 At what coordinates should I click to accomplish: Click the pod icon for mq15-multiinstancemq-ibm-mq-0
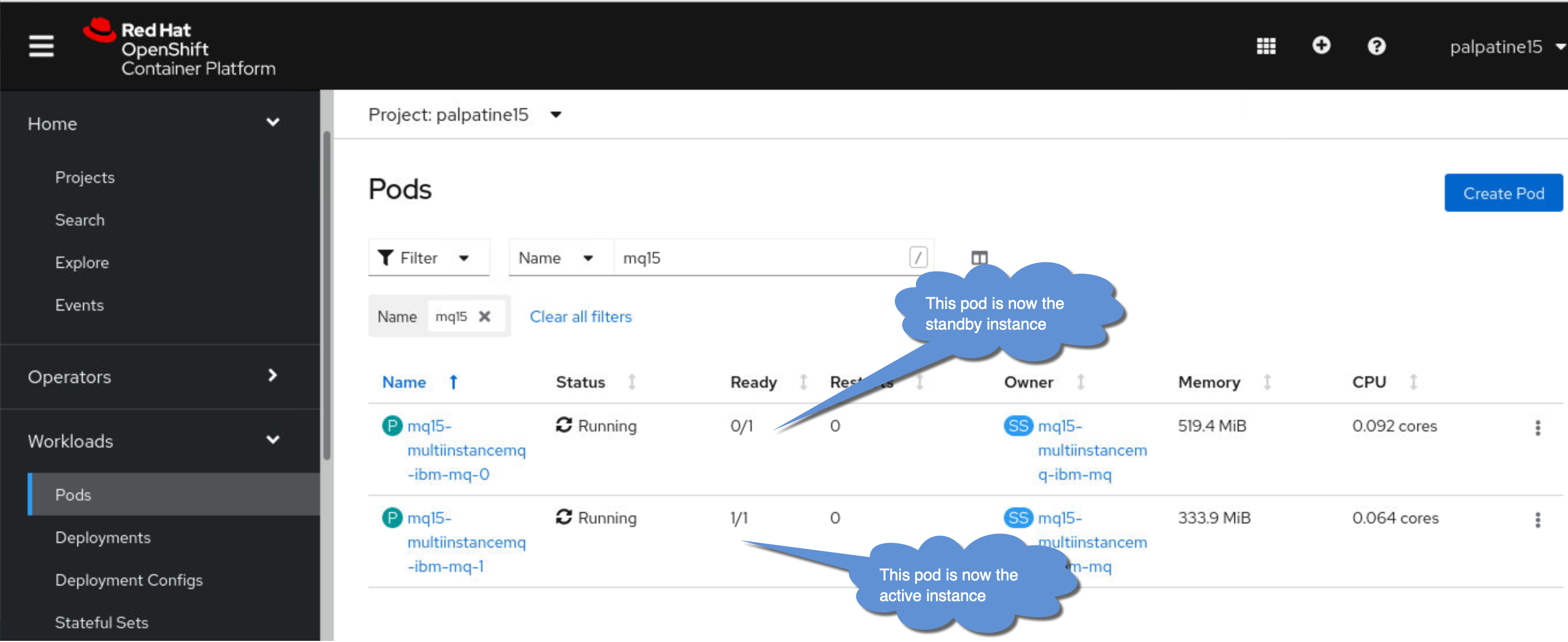[392, 426]
